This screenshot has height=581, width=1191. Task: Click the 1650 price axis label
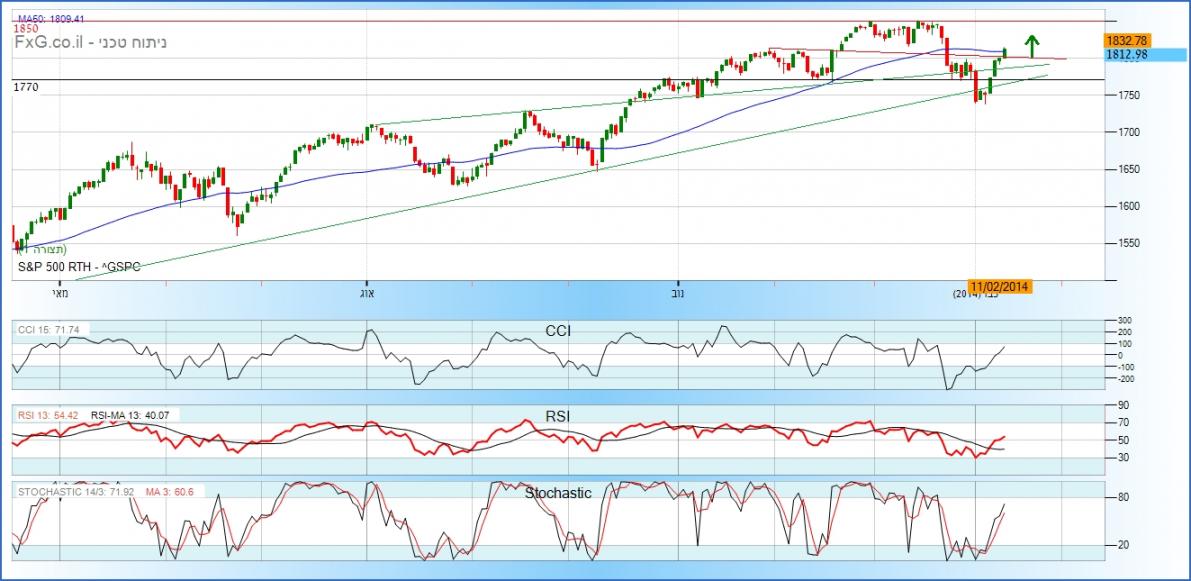1128,169
